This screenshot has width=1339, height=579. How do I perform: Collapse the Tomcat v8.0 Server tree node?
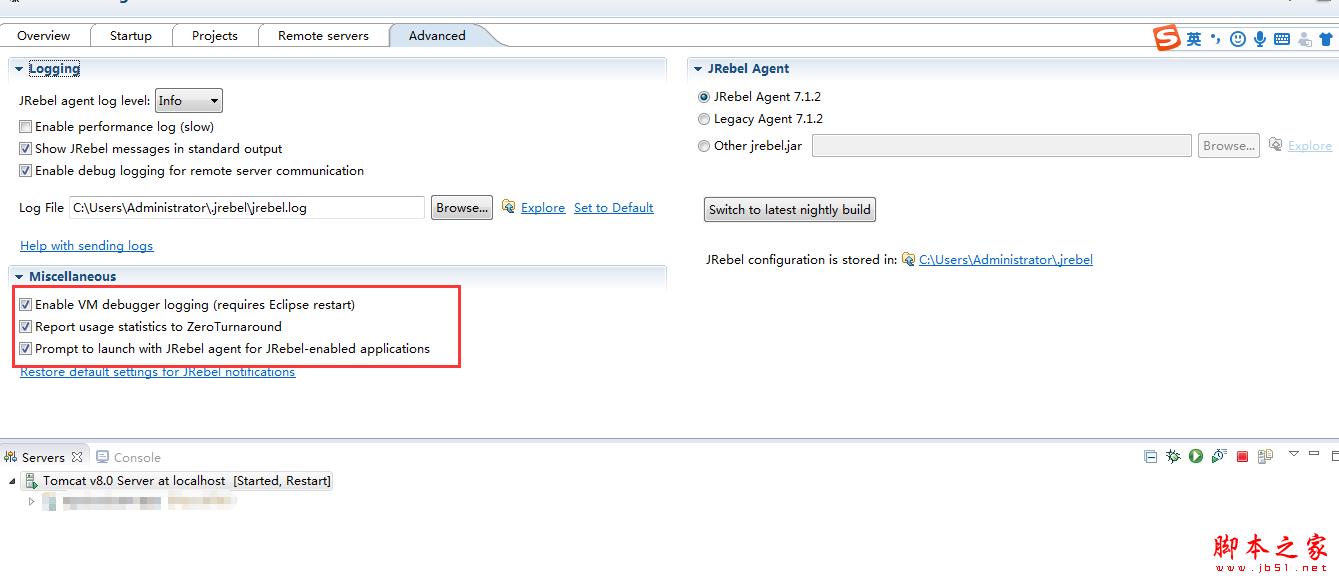coord(12,481)
